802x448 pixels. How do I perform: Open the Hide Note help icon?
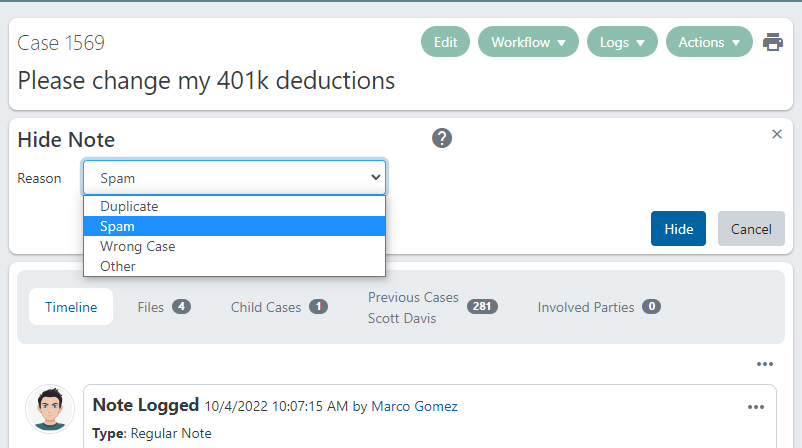[x=442, y=138]
